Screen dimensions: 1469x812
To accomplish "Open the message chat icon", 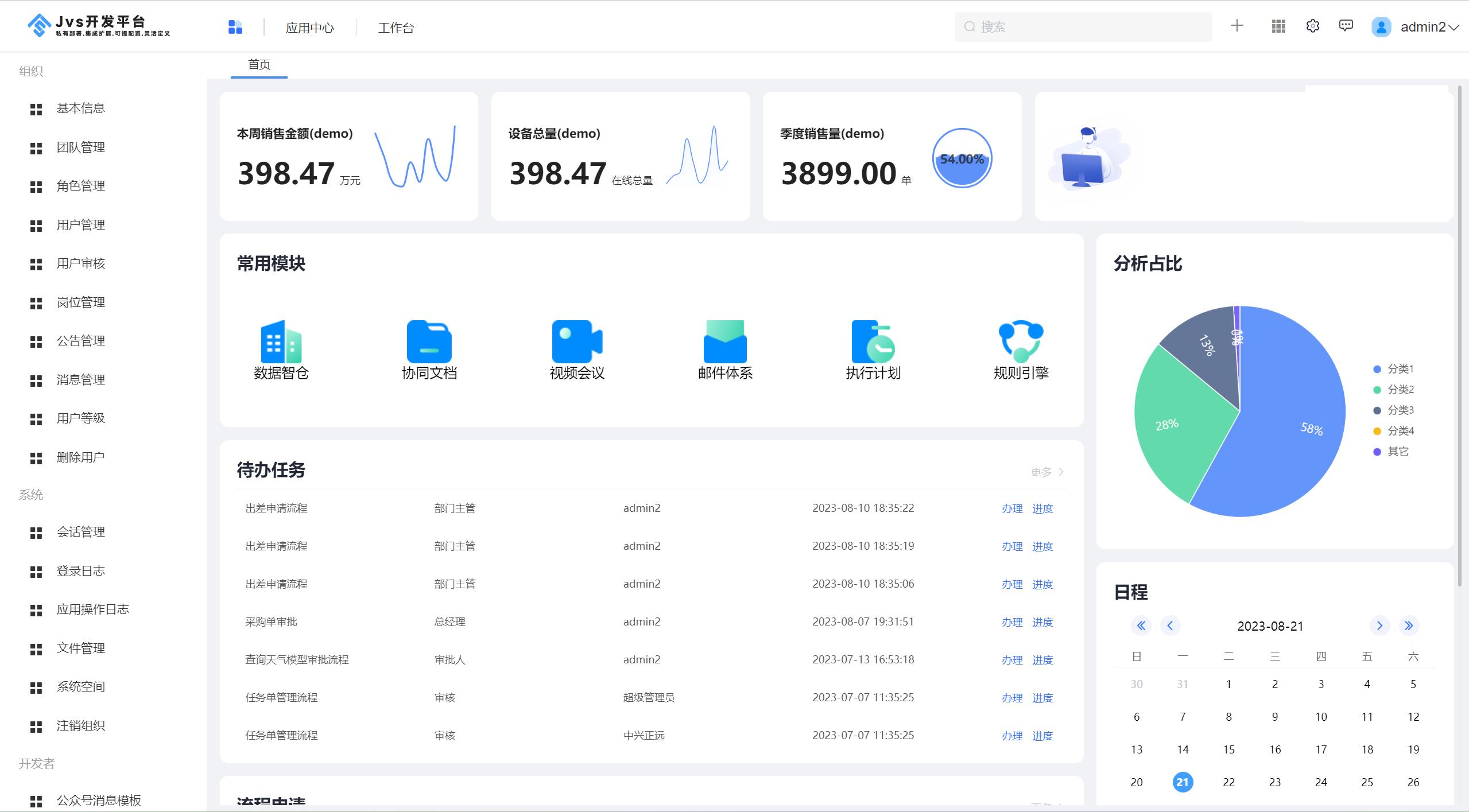I will [1346, 26].
